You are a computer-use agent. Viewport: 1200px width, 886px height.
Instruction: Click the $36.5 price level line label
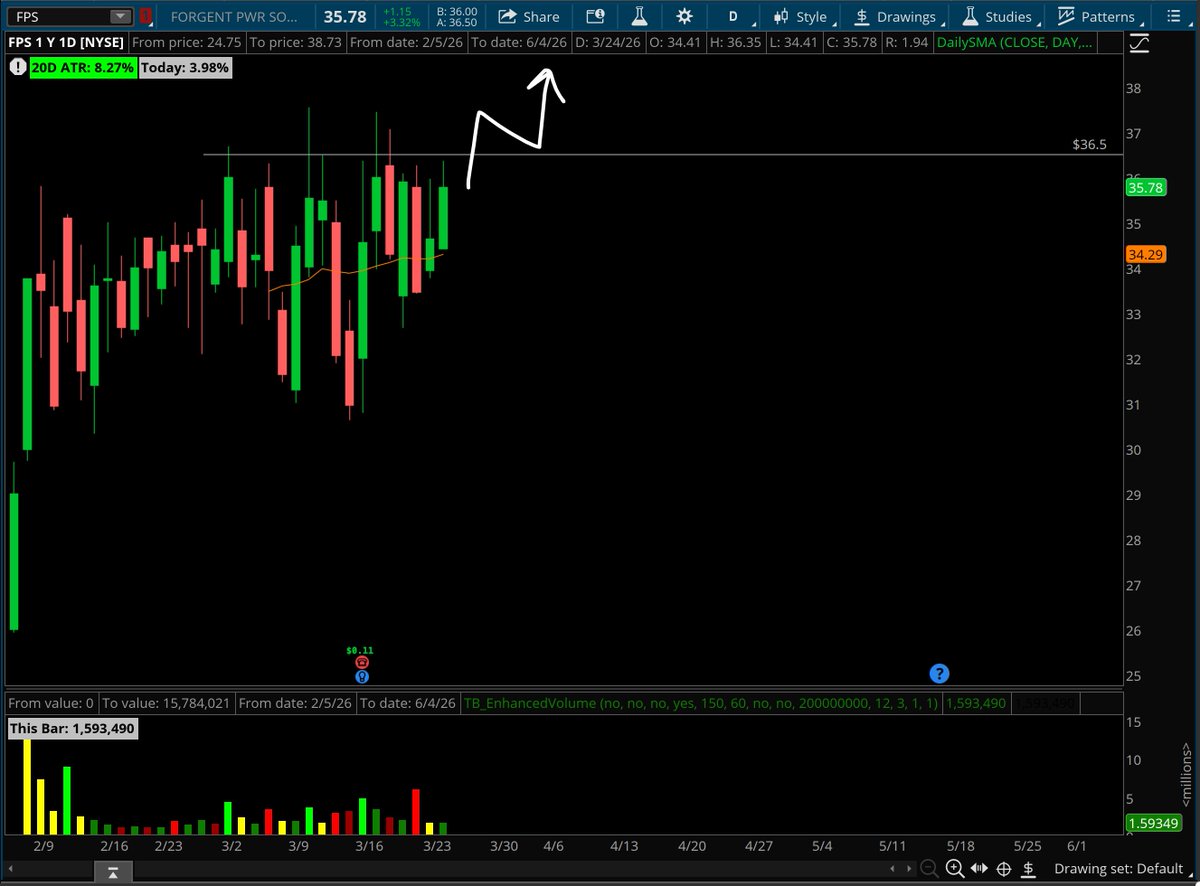[1089, 145]
